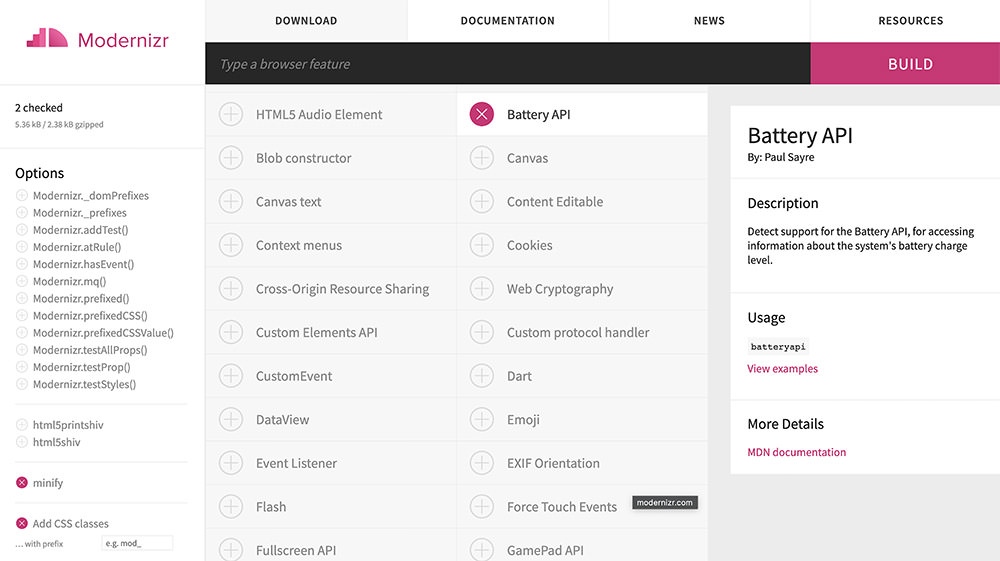Remove the checked Battery API detect
Screen dimensions: 1000x561
(x=482, y=115)
